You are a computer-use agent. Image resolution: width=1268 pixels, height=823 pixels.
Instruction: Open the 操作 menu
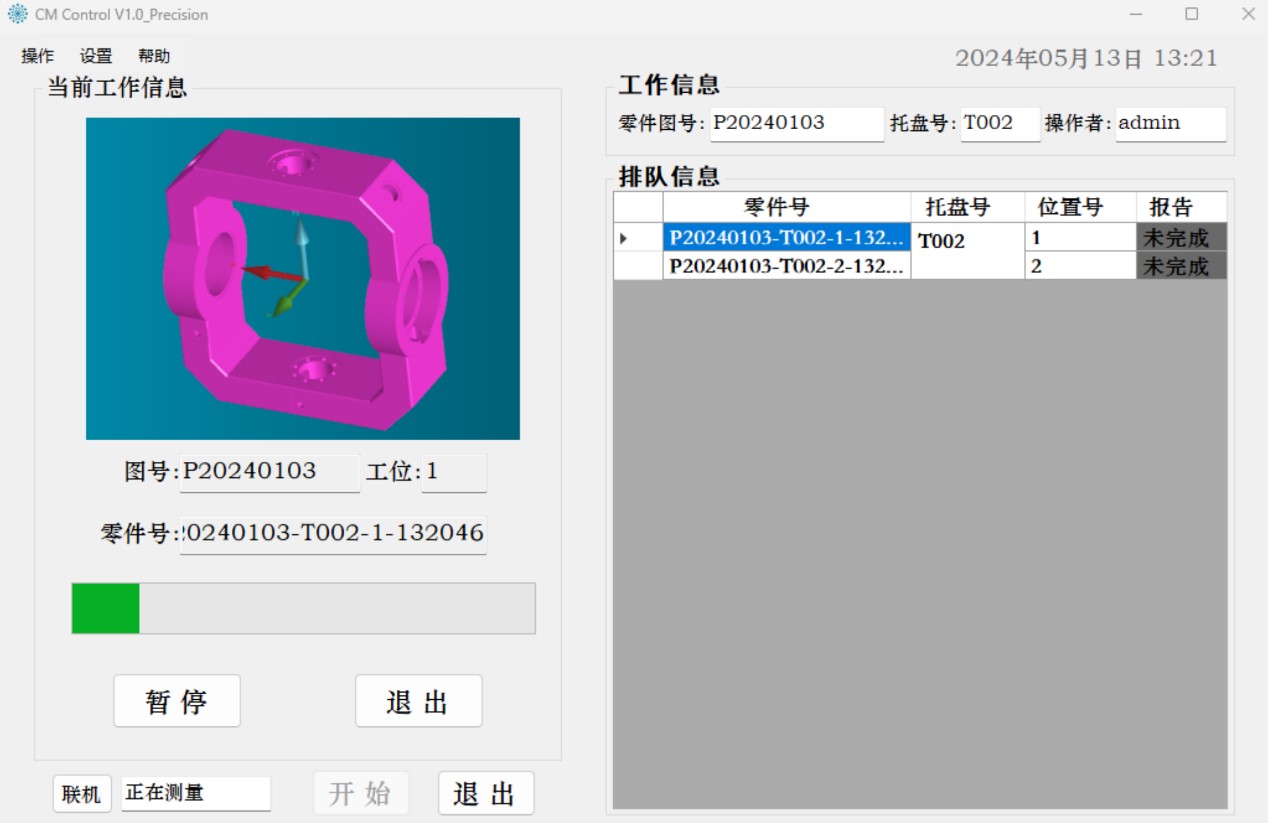click(x=38, y=56)
